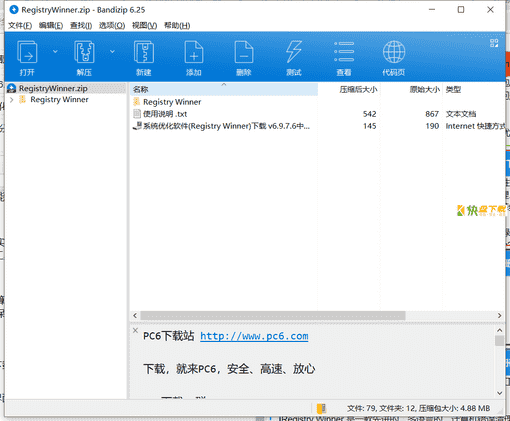
Task: Expand the dropdown arrow next to 解压
Action: (x=112, y=52)
